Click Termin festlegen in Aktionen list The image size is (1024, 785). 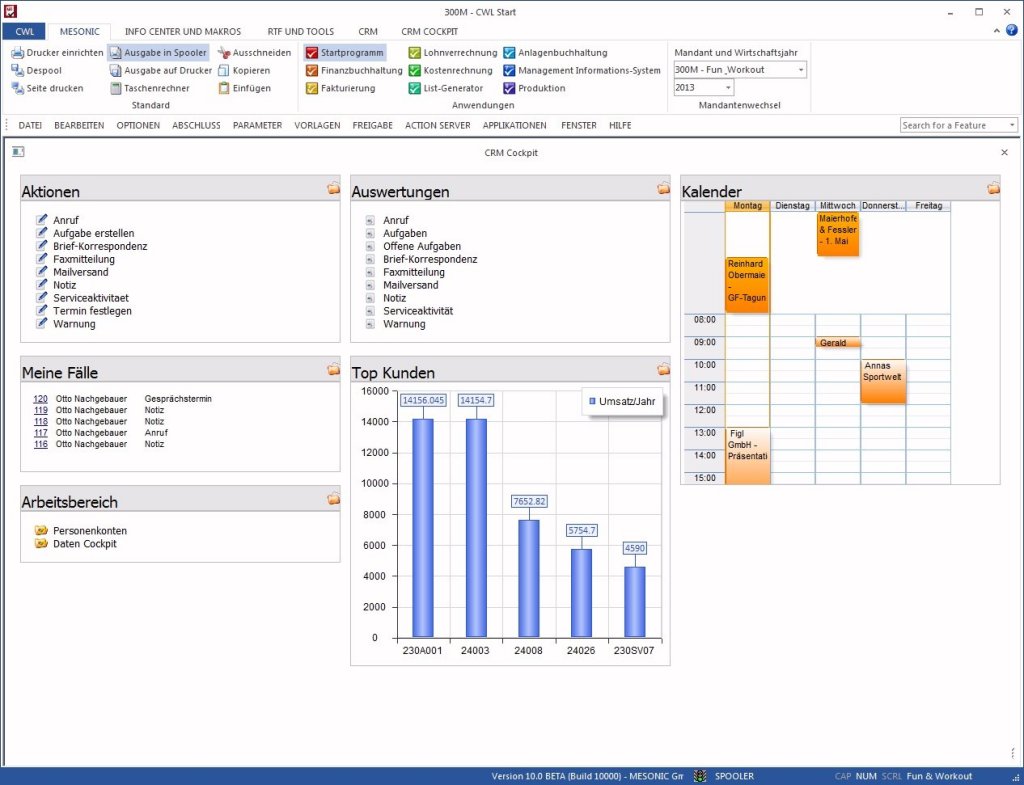coord(92,311)
